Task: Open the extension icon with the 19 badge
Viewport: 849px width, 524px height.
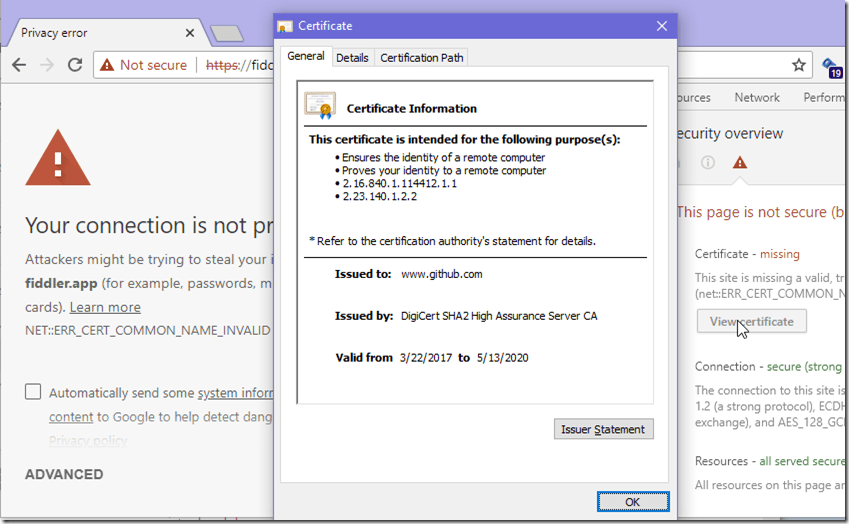Action: click(832, 67)
